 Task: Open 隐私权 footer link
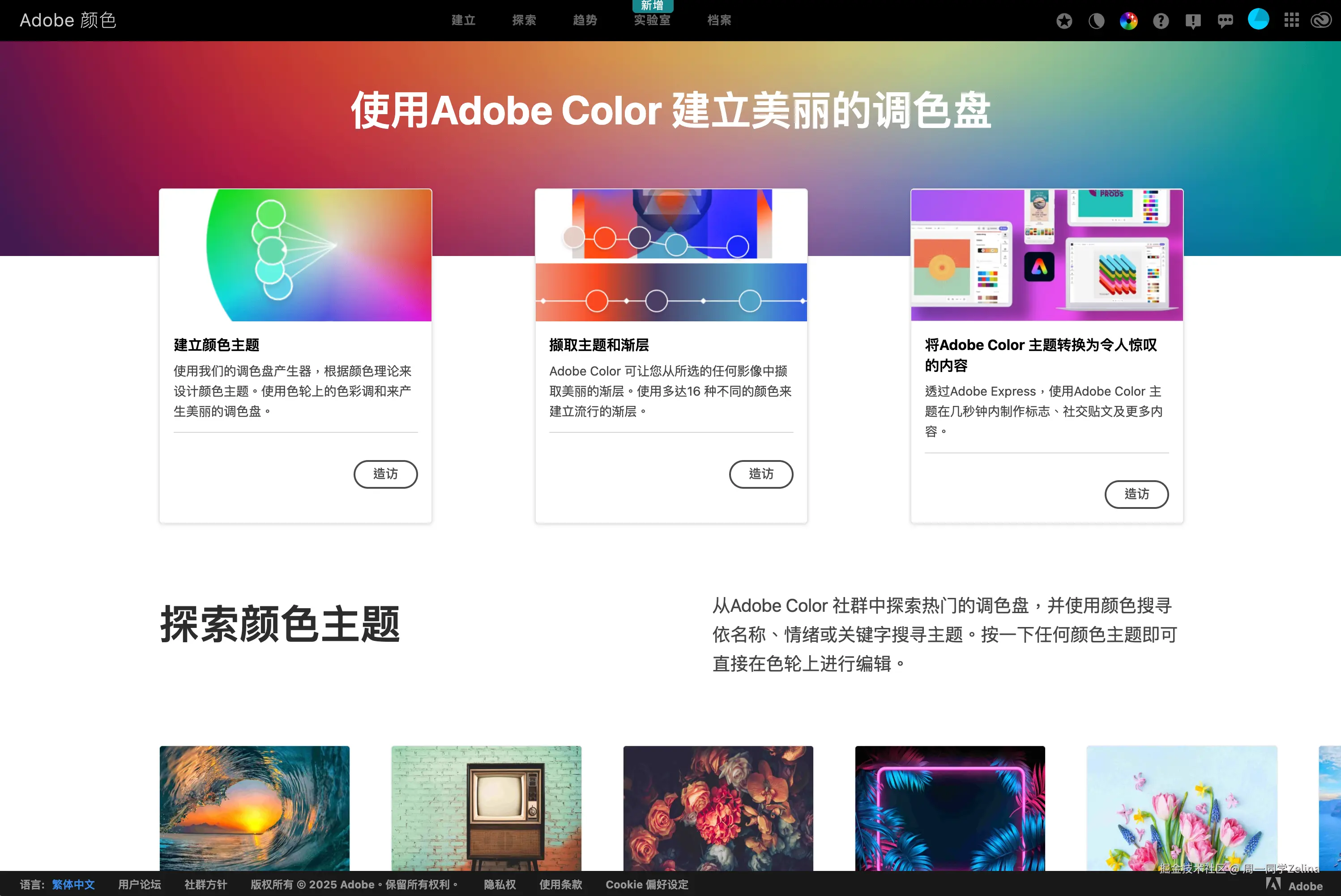(x=500, y=884)
